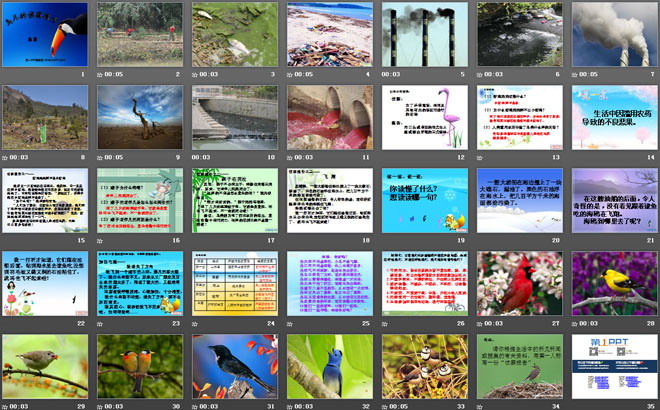Click the transition star beneath flamingo slide 12
Image resolution: width=660 pixels, height=410 pixels.
pyautogui.click(x=384, y=157)
